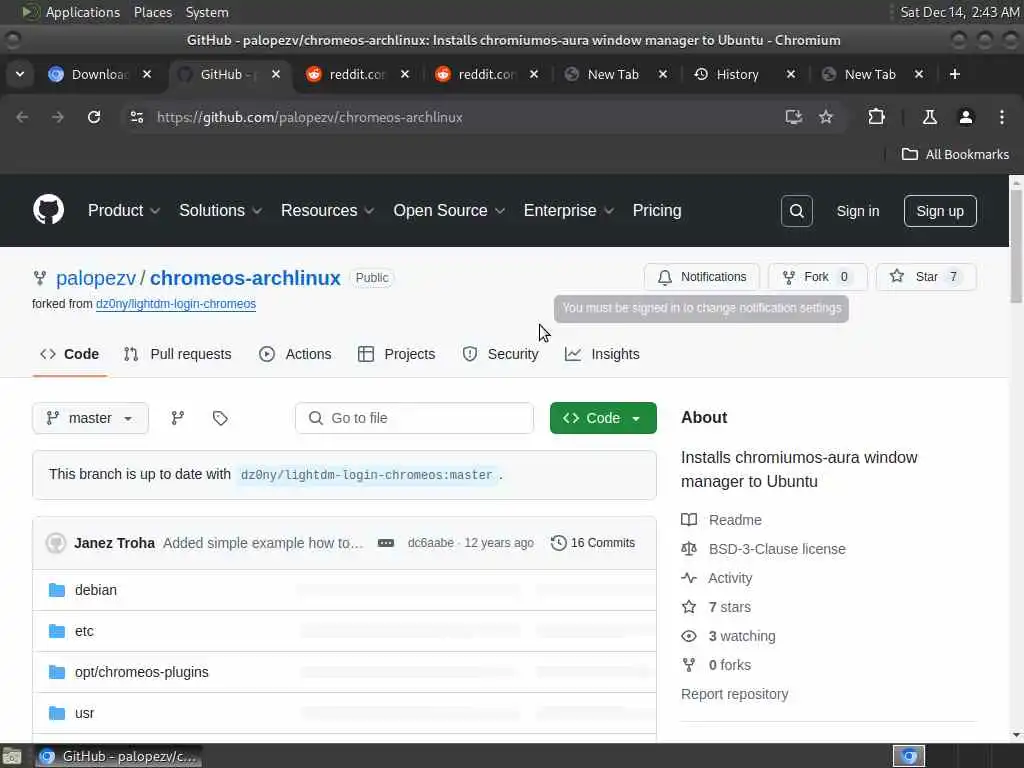
Task: Open commit dc6aabe
Action: 430,543
